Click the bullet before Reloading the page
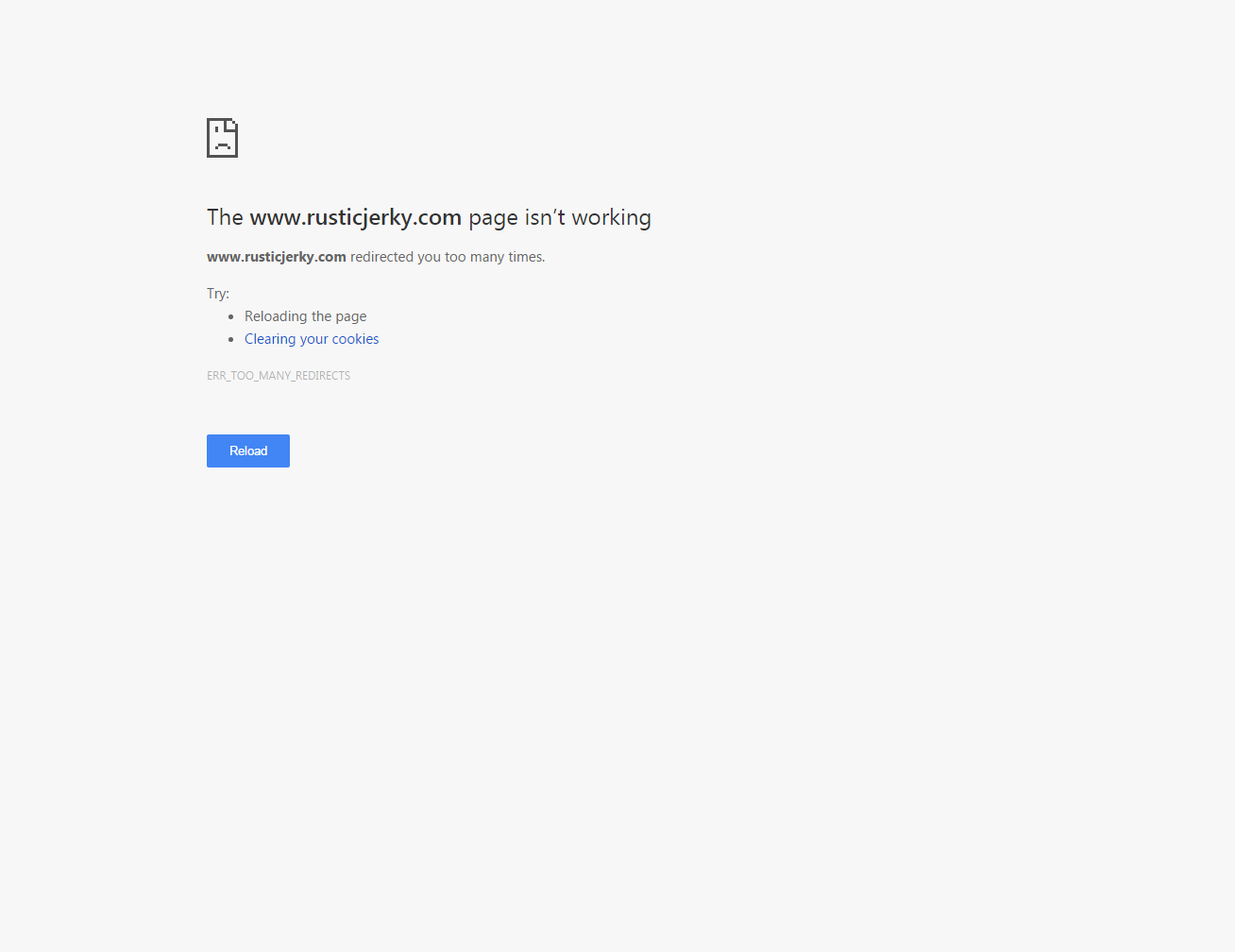Viewport: 1235px width, 952px height. (x=230, y=317)
